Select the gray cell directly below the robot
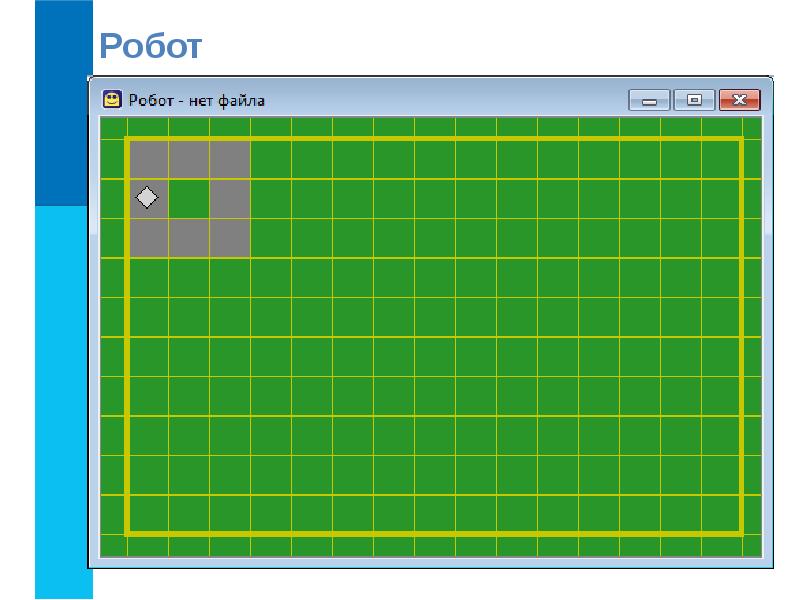 coord(148,238)
